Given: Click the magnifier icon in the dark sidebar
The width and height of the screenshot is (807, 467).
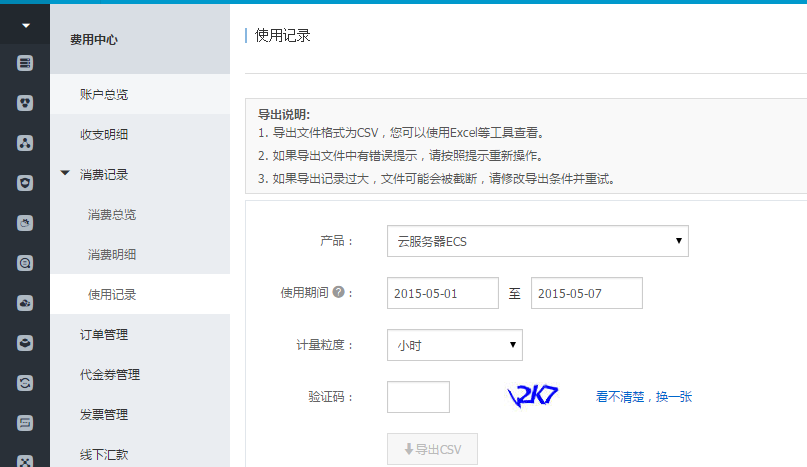Looking at the screenshot, I should 25,263.
